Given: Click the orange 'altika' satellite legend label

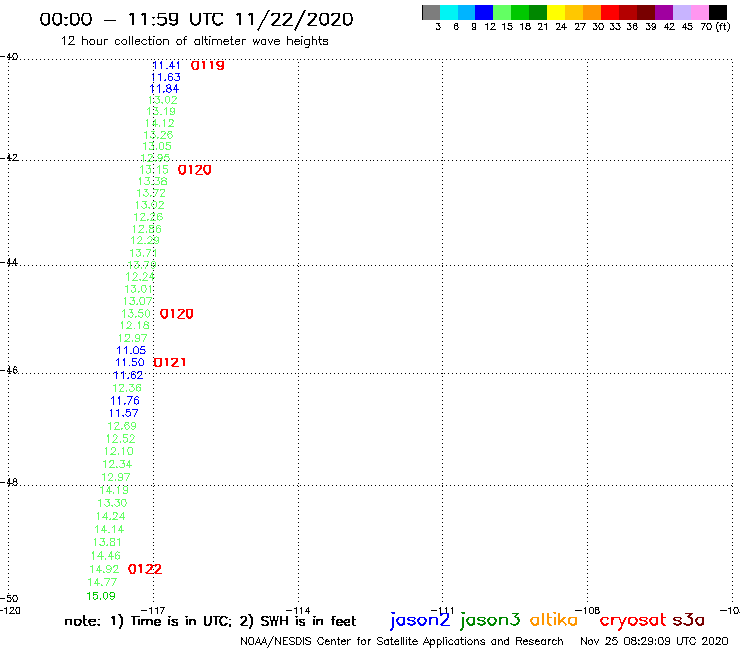Looking at the screenshot, I should tap(554, 619).
